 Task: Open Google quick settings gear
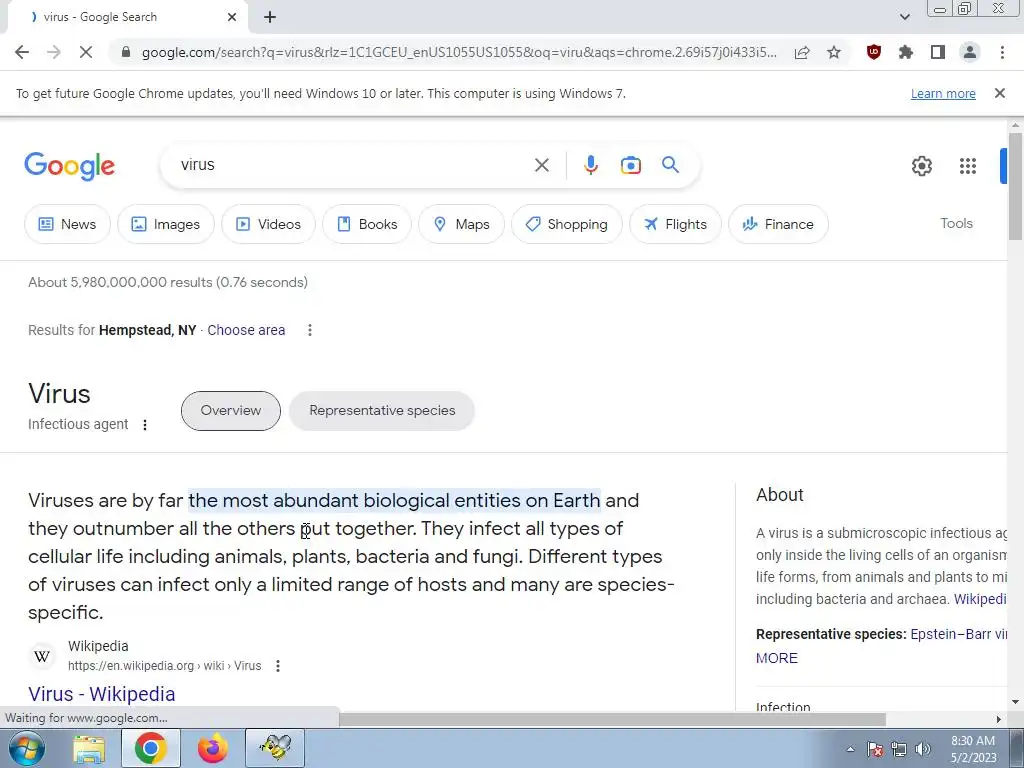click(x=921, y=166)
